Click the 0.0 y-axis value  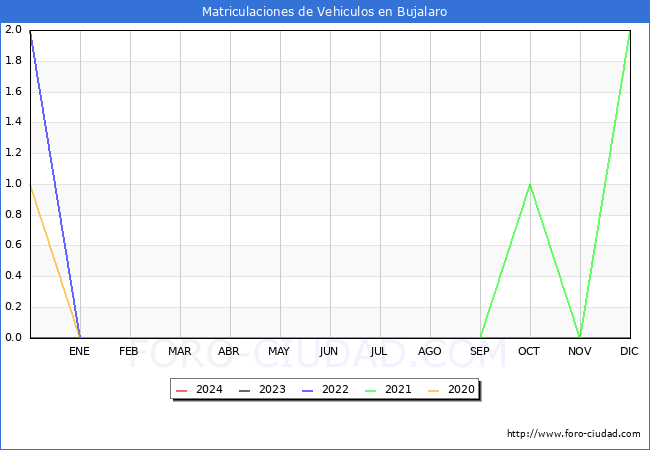13,337
